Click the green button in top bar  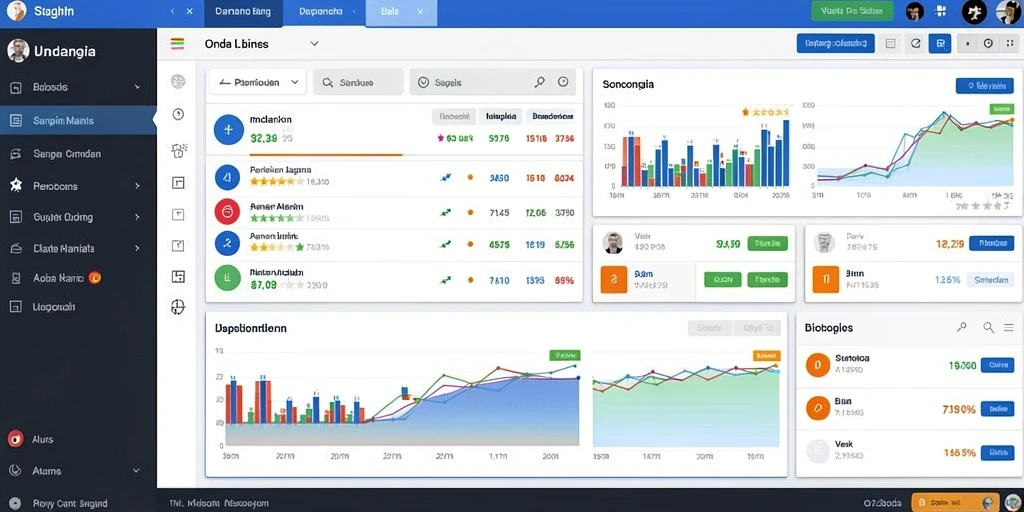pos(852,11)
